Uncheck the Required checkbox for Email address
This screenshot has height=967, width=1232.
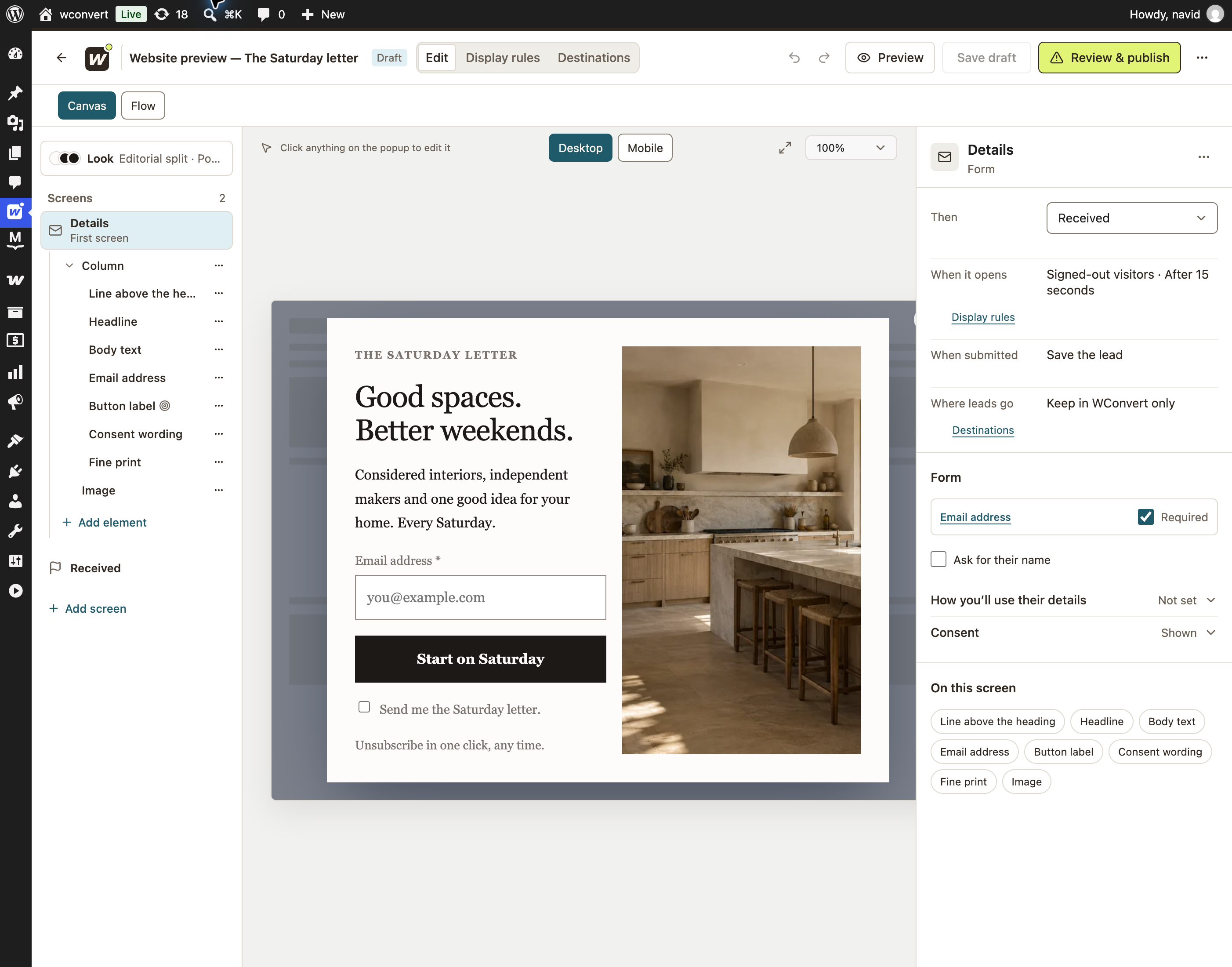pyautogui.click(x=1145, y=517)
